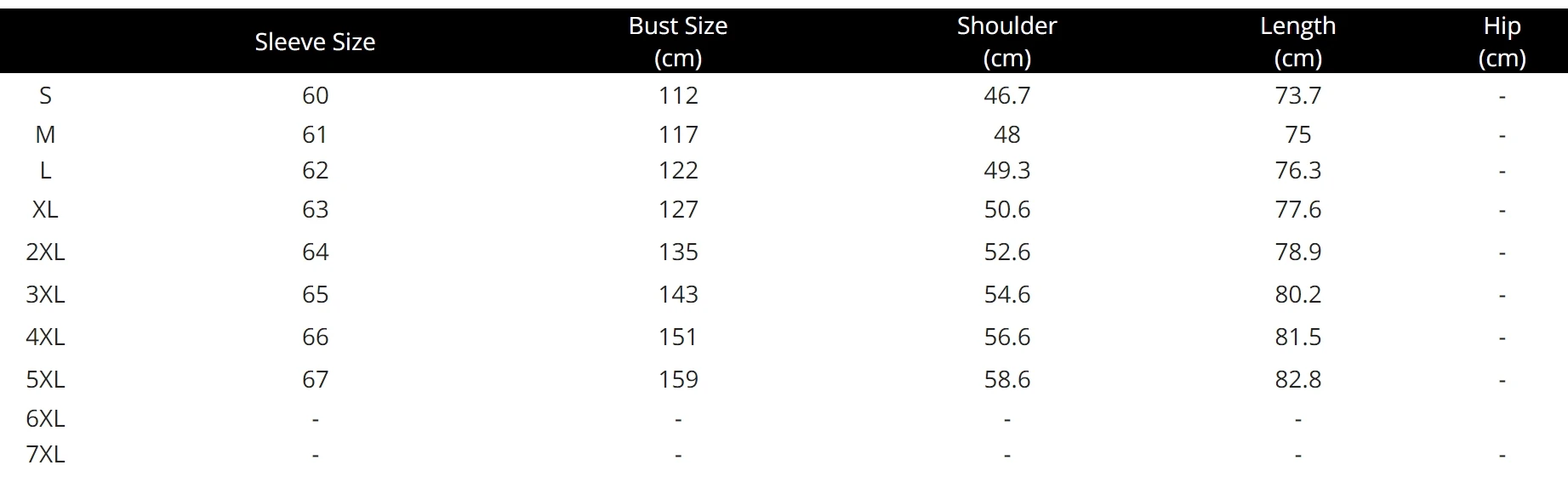This screenshot has height=482, width=1568.
Task: Click sleeve value 66 for 4XL
Action: [315, 337]
